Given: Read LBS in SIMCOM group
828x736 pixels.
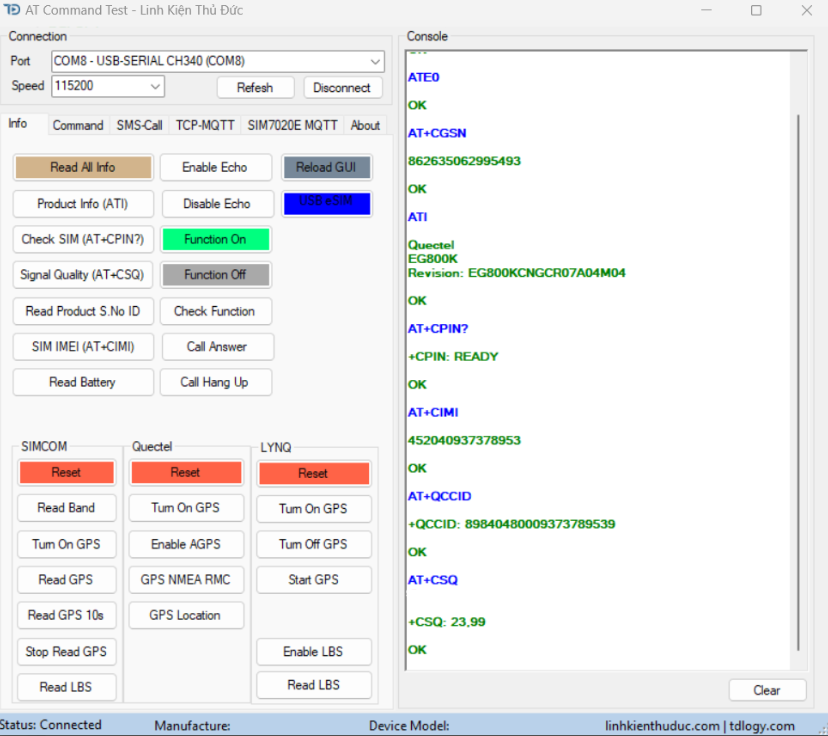Looking at the screenshot, I should click(67, 687).
